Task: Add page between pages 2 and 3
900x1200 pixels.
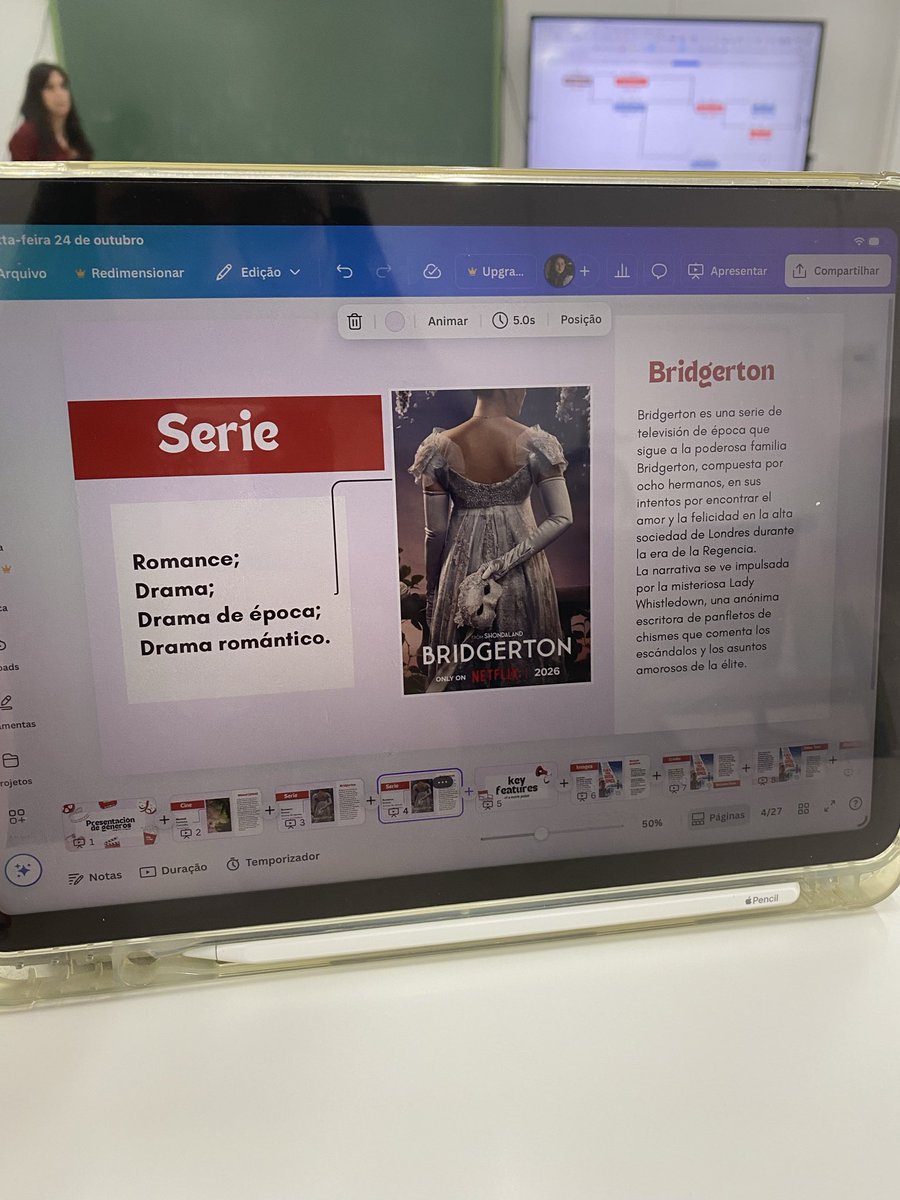Action: (269, 810)
